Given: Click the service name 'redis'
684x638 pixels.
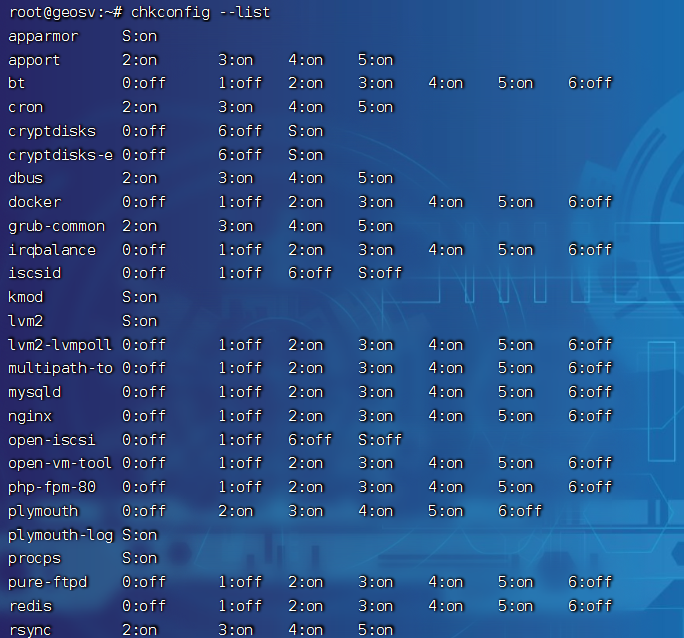Looking at the screenshot, I should click(x=31, y=606).
